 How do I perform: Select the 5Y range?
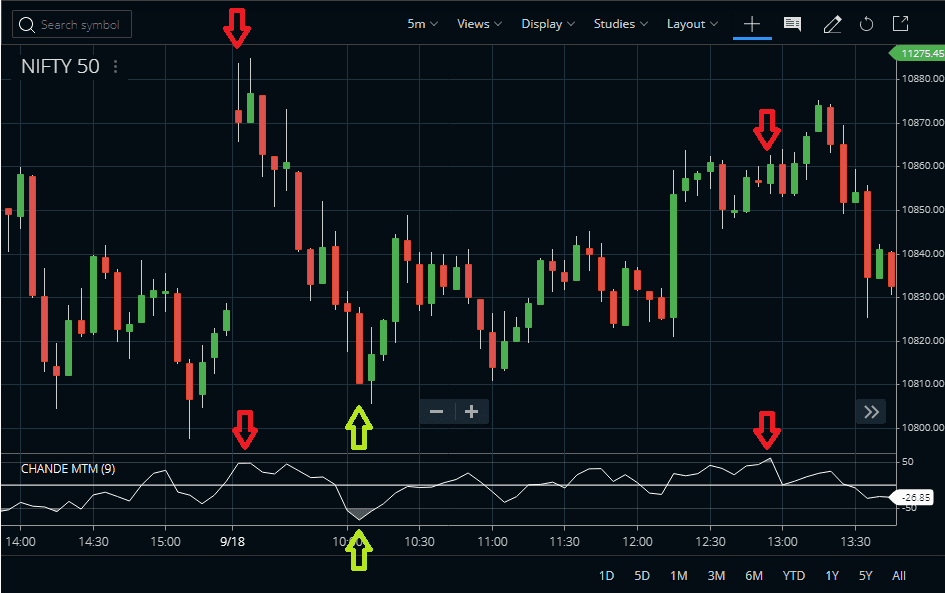[x=865, y=576]
